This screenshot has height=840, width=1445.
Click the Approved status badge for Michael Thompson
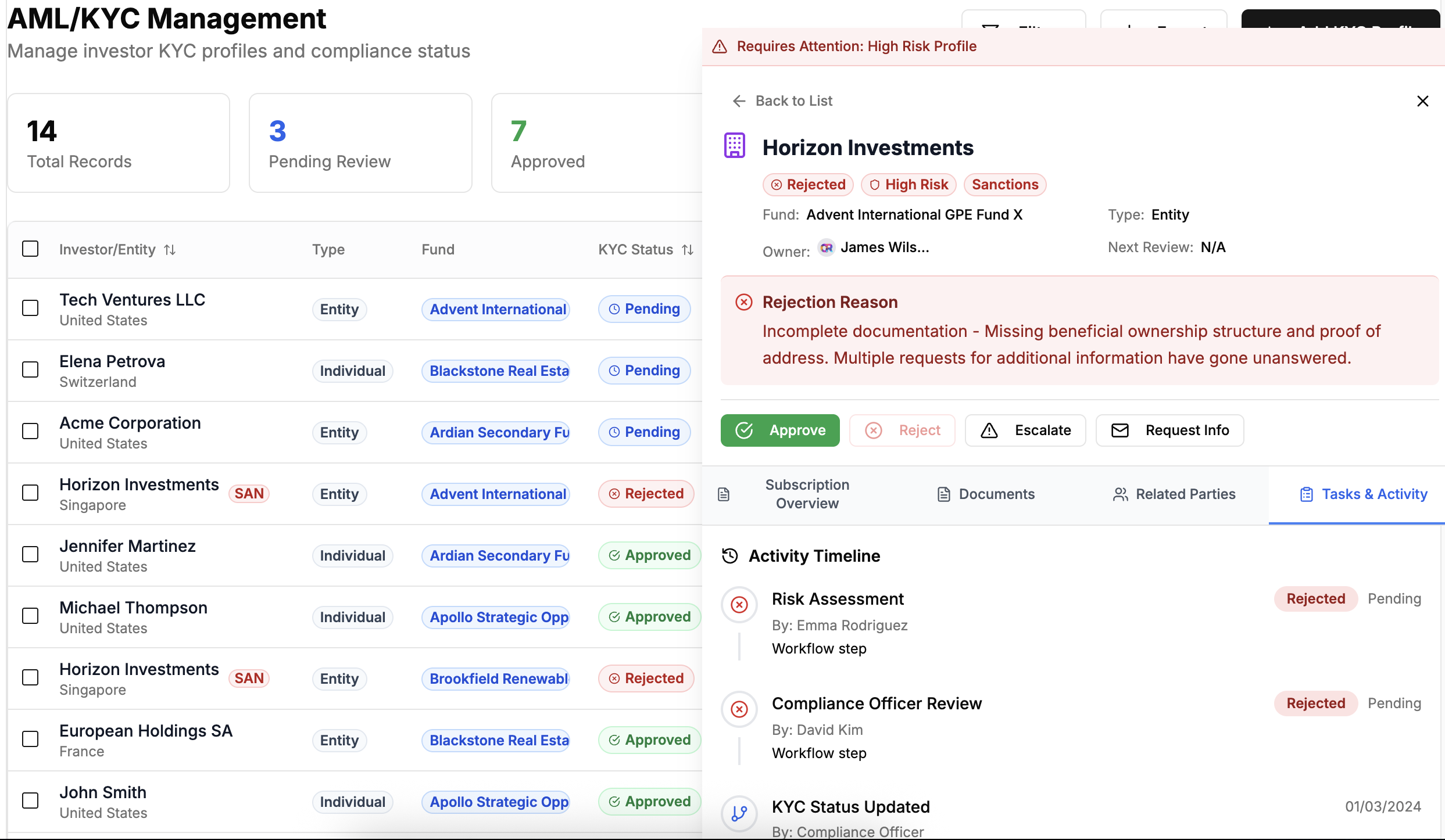click(650, 617)
